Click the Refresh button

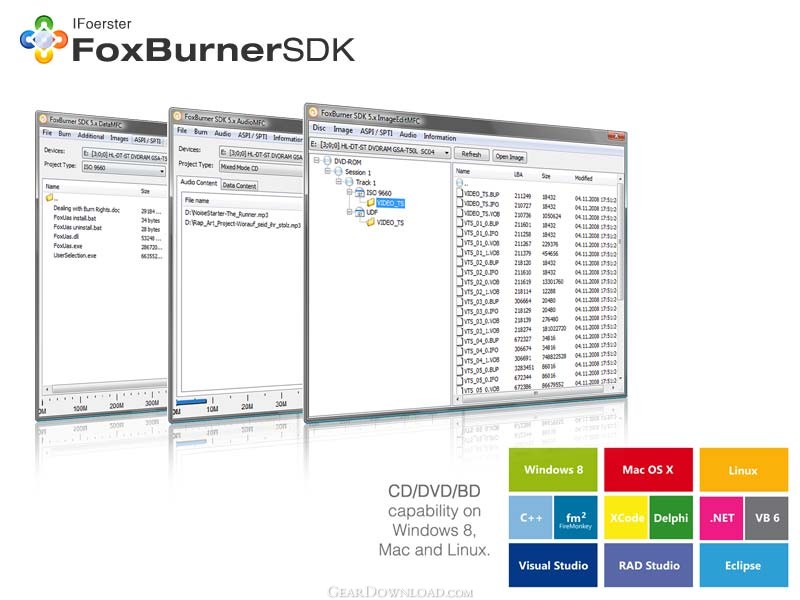[x=471, y=154]
